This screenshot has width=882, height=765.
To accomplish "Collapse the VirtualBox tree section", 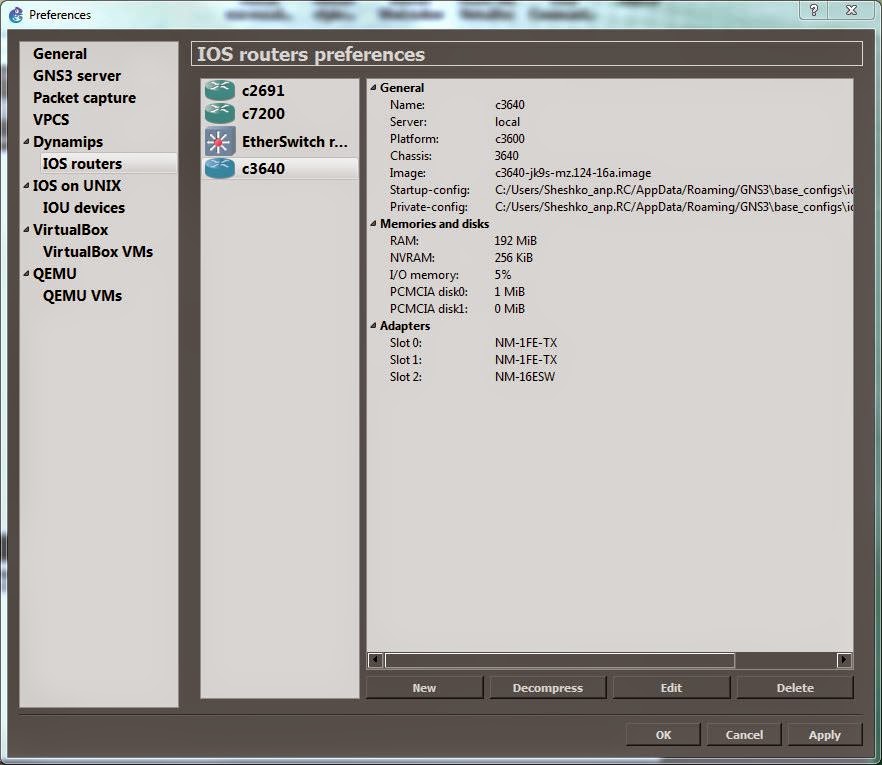I will pyautogui.click(x=26, y=230).
